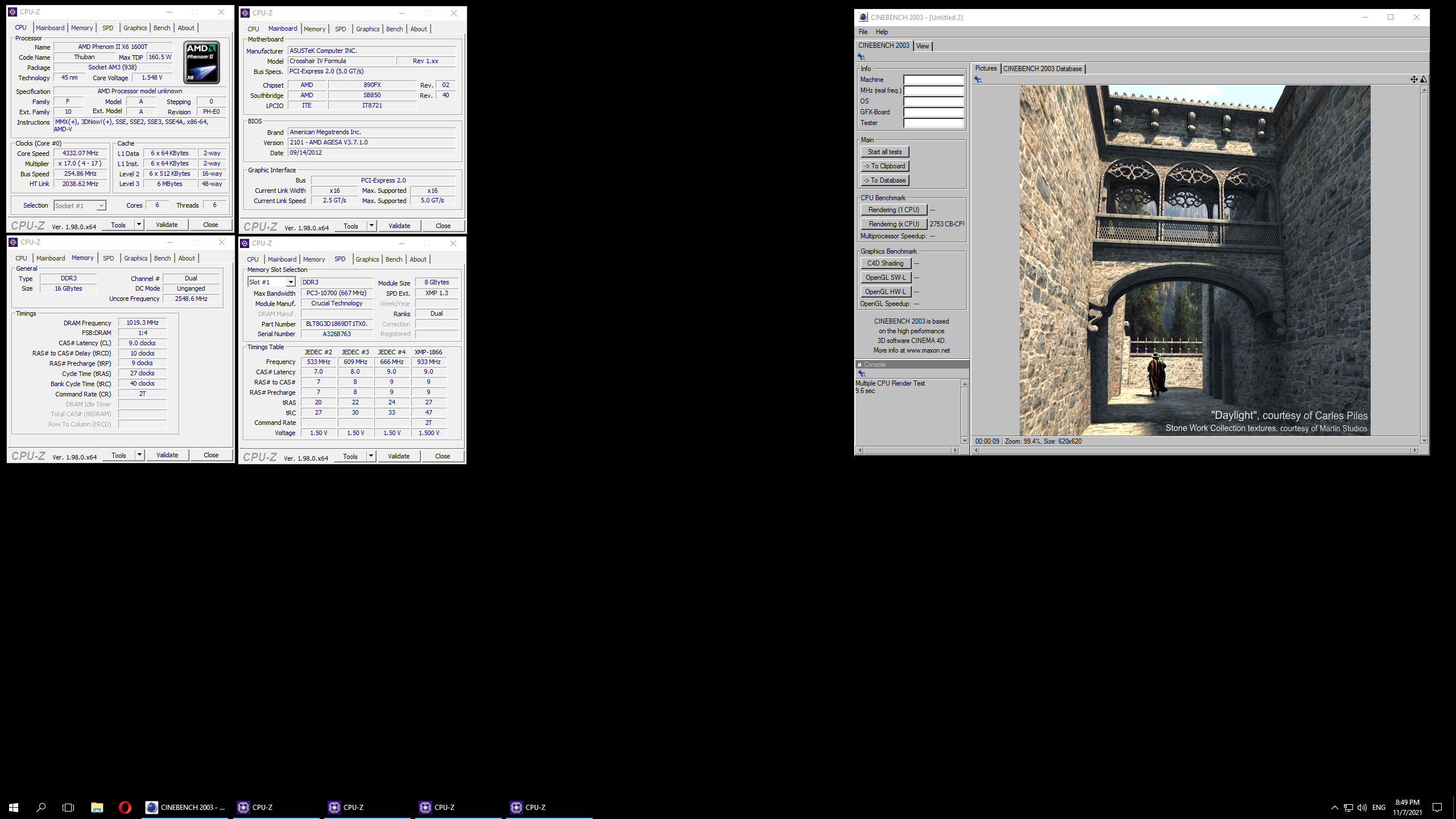Open the File menu in CINEBENCH
This screenshot has height=819, width=1456.
coord(863,32)
